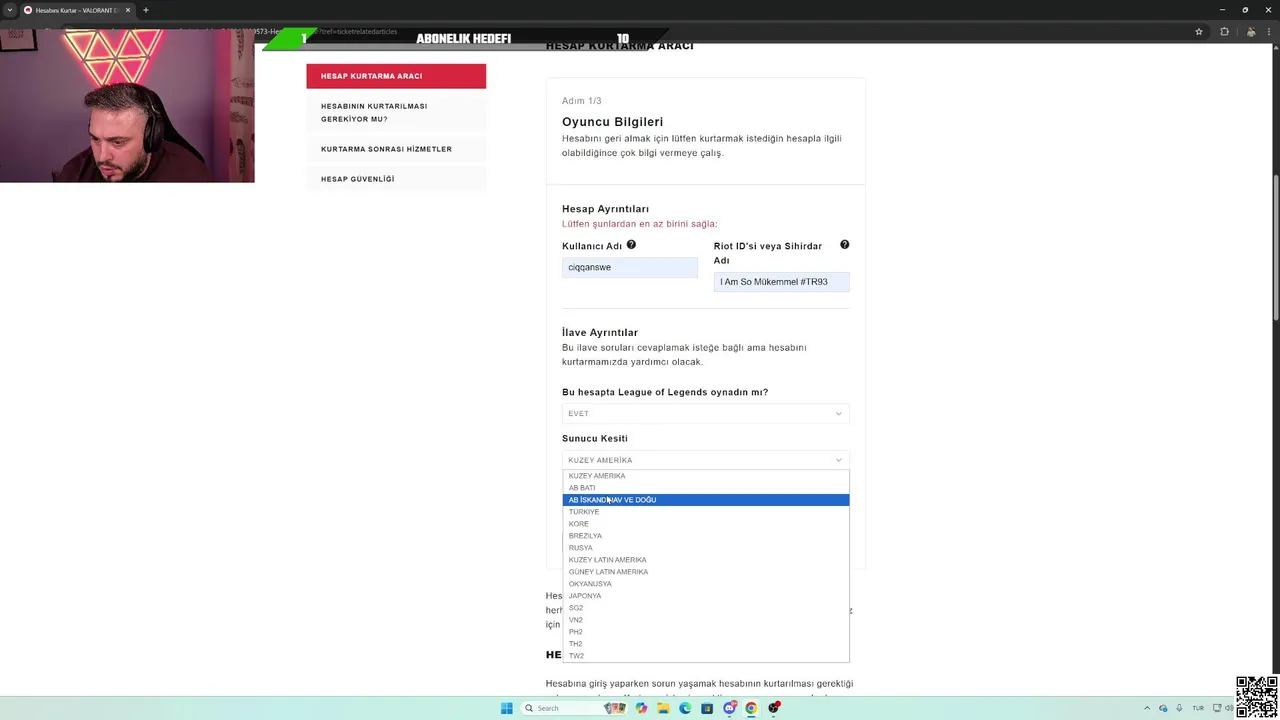
Task: Select 'KUZEY LATİN AMERİKA' option
Action: [x=705, y=560]
